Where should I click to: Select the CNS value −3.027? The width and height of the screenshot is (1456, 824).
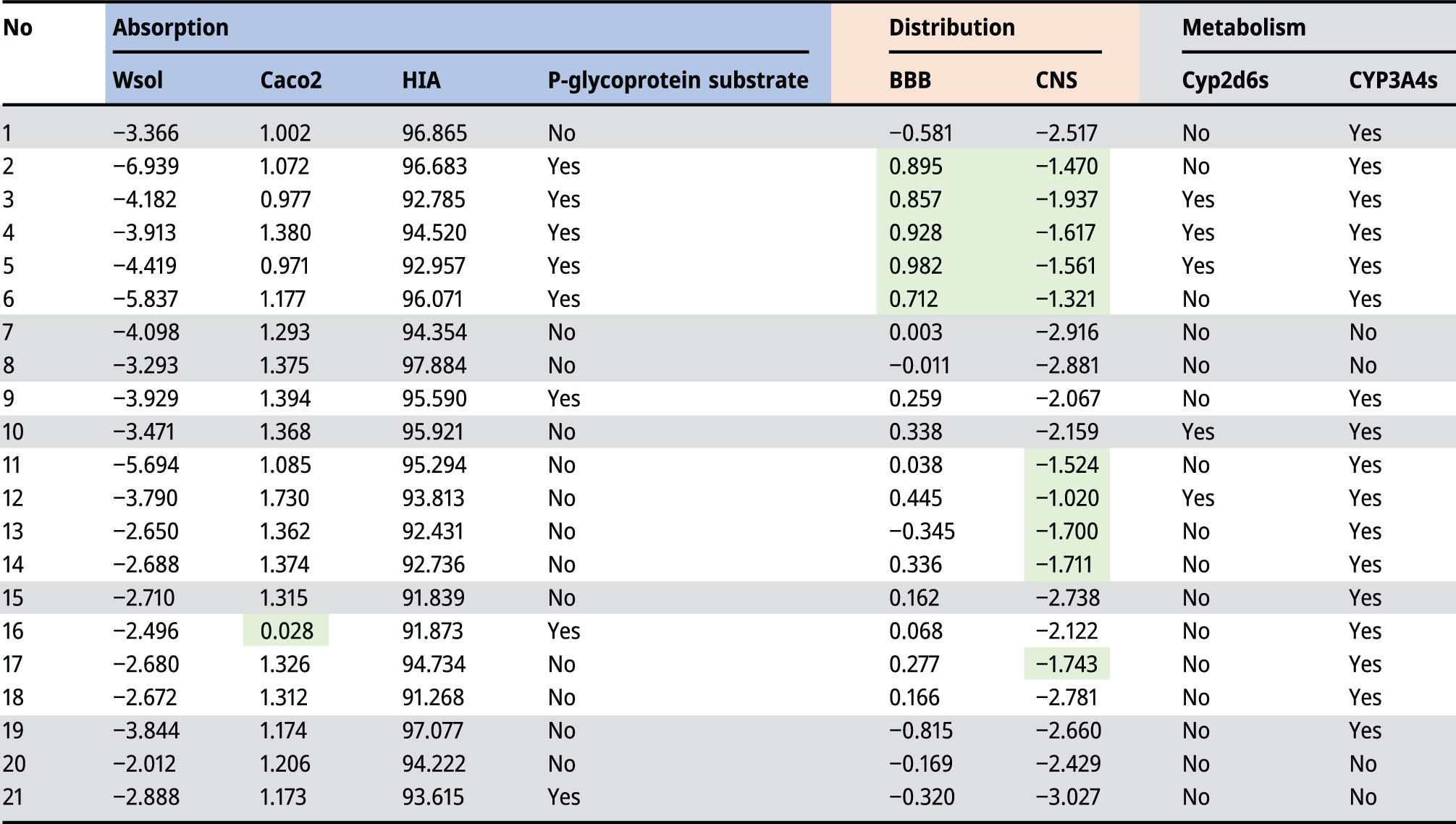click(1067, 797)
